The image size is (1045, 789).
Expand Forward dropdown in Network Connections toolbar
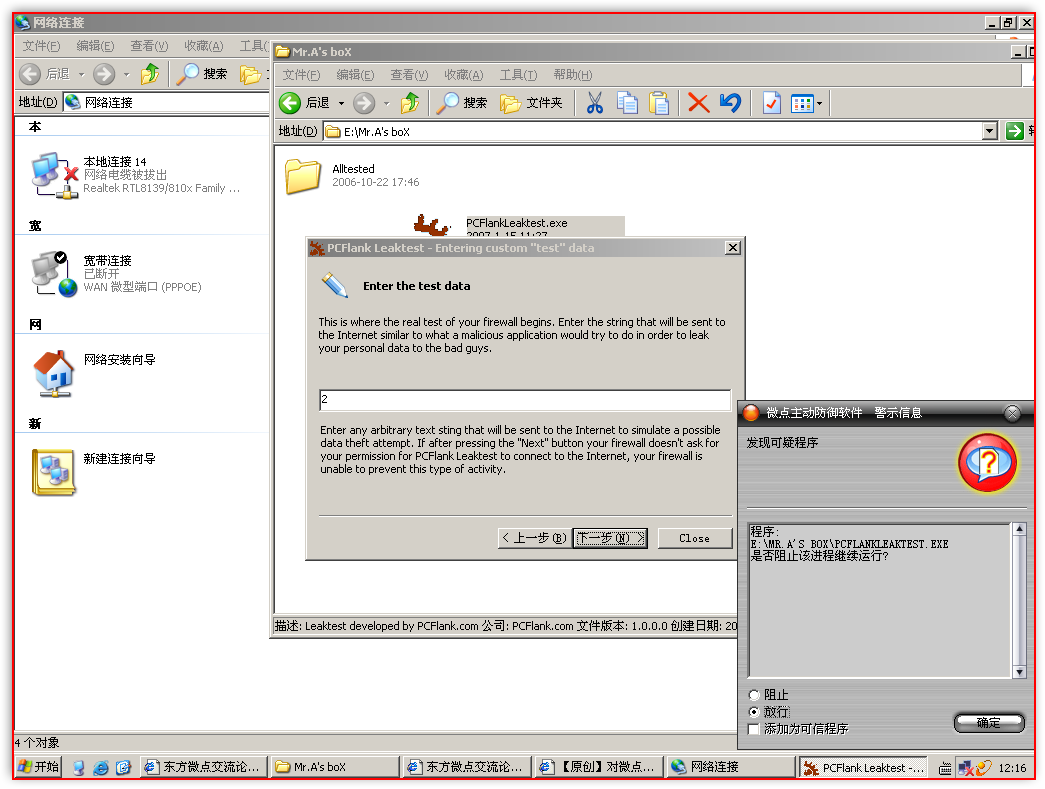(127, 74)
